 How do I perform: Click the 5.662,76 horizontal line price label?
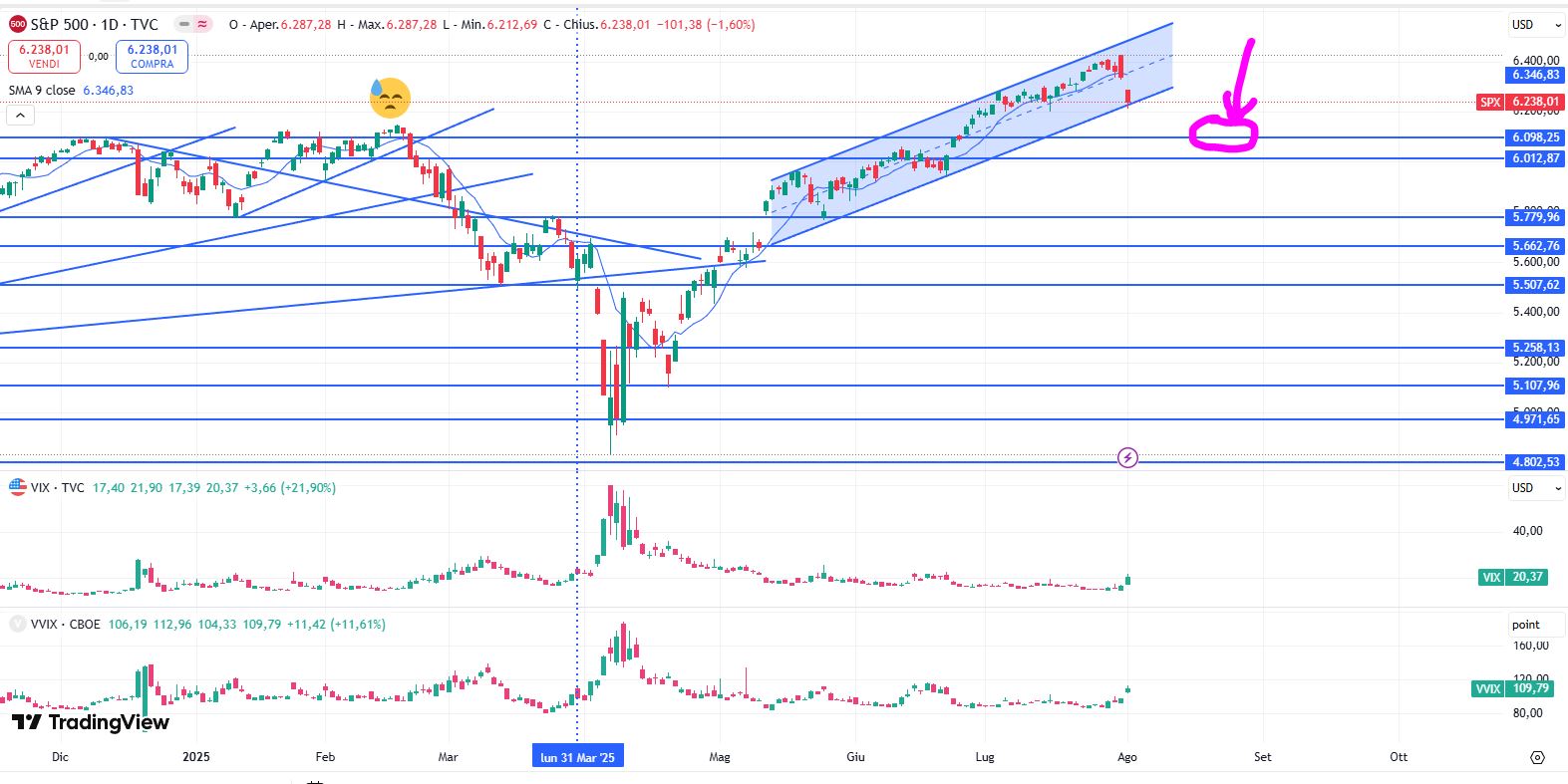coord(1535,246)
